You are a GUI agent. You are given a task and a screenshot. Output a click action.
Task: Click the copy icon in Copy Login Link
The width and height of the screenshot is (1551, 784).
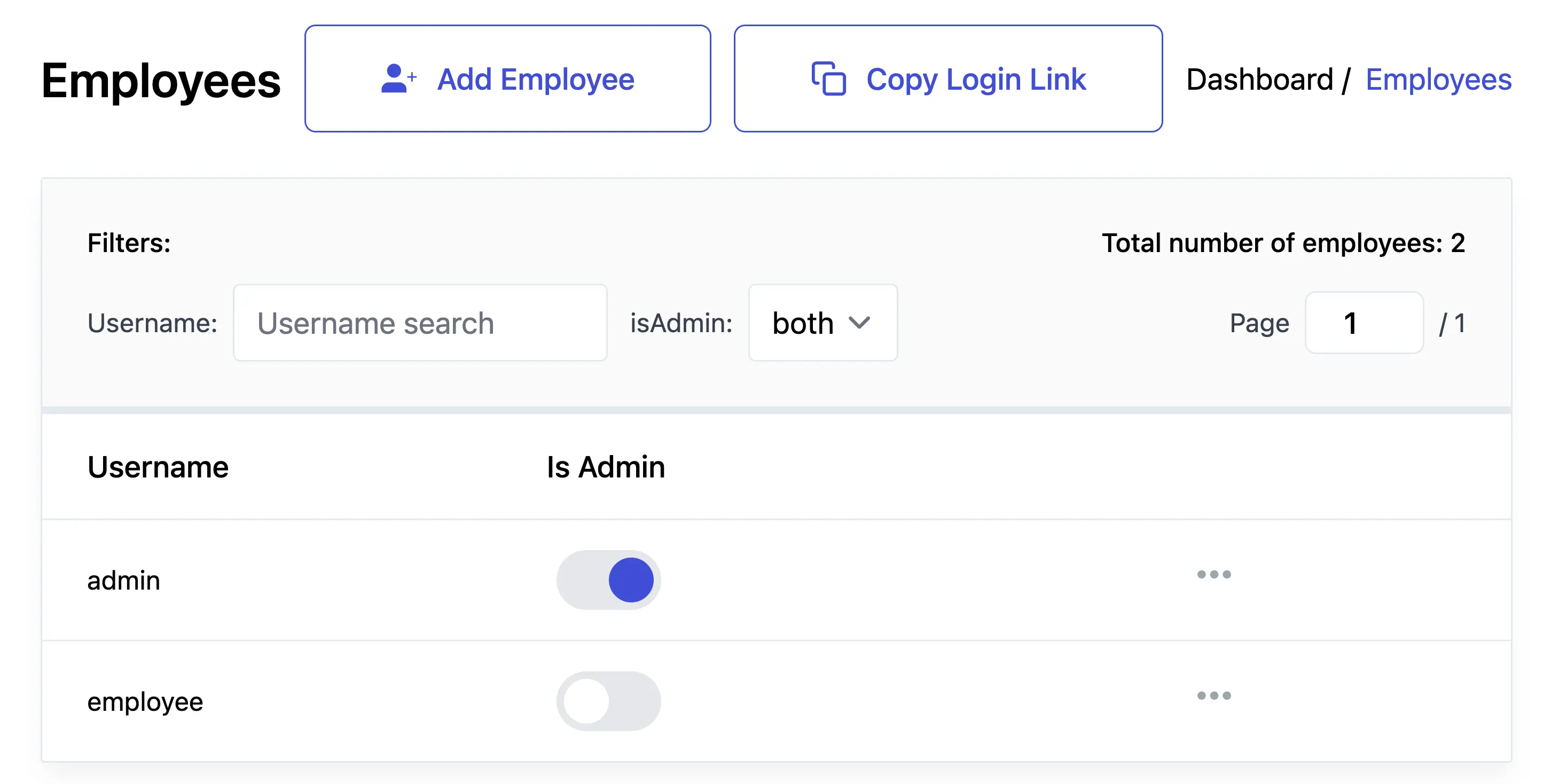pyautogui.click(x=828, y=79)
